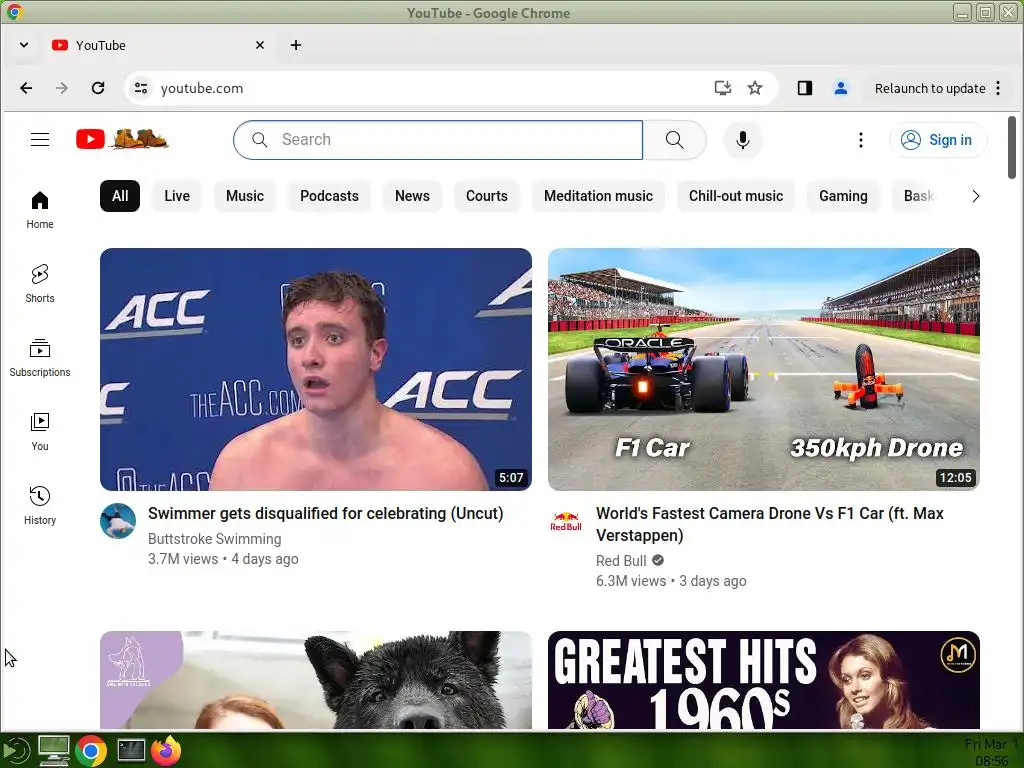Screen dimensions: 1024x768
Task: Show desktop via monitor taskbar icon
Action: coord(54,750)
